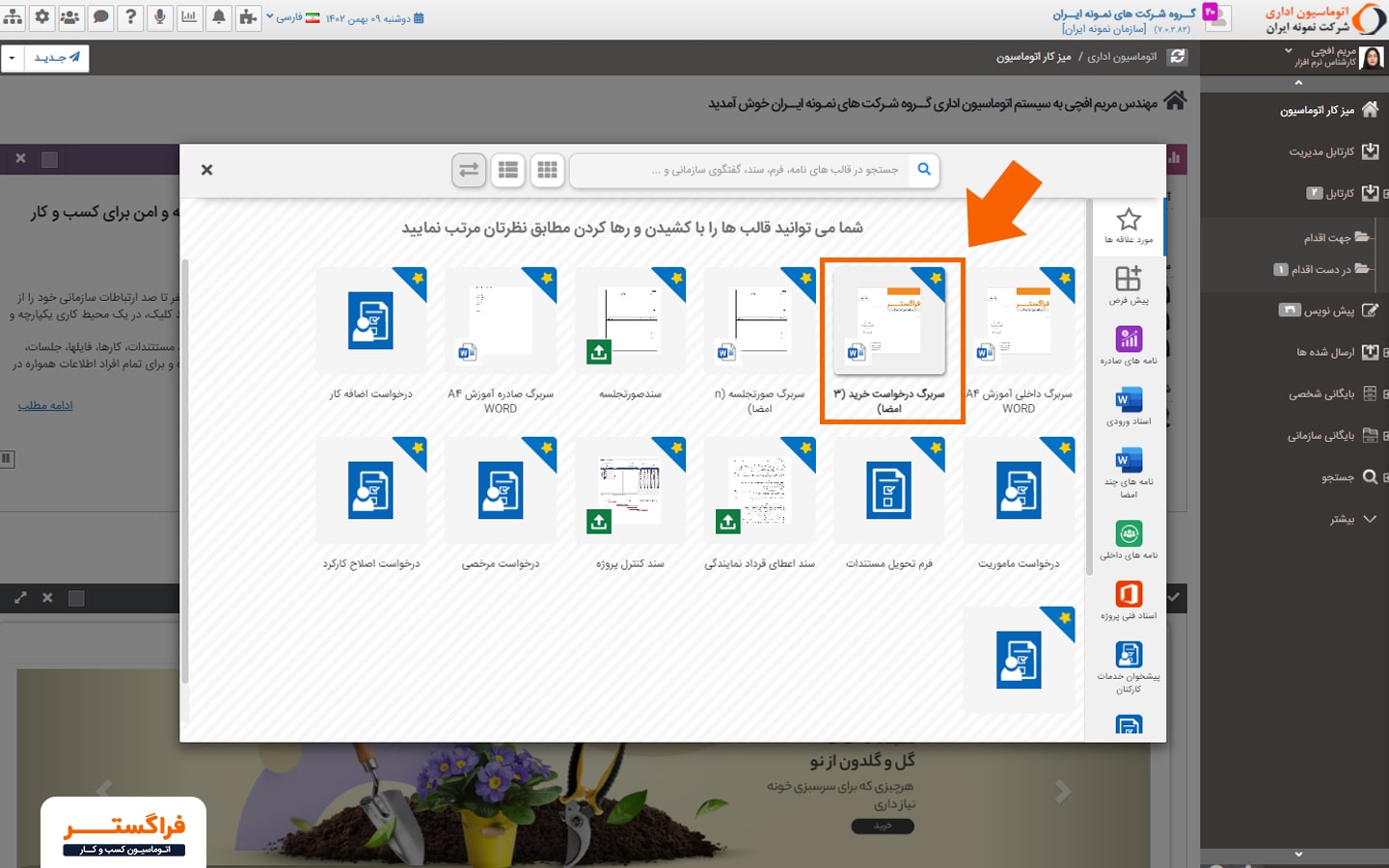
Task: Click the template search input field
Action: (x=752, y=170)
